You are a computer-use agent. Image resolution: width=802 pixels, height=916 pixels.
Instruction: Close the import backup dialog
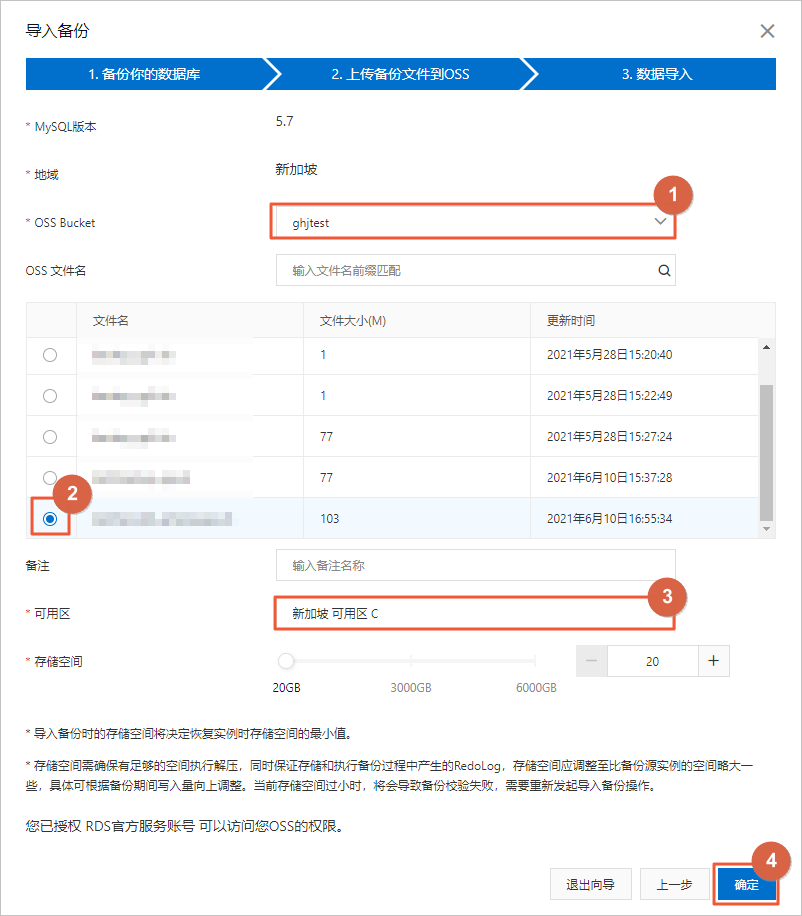767,31
